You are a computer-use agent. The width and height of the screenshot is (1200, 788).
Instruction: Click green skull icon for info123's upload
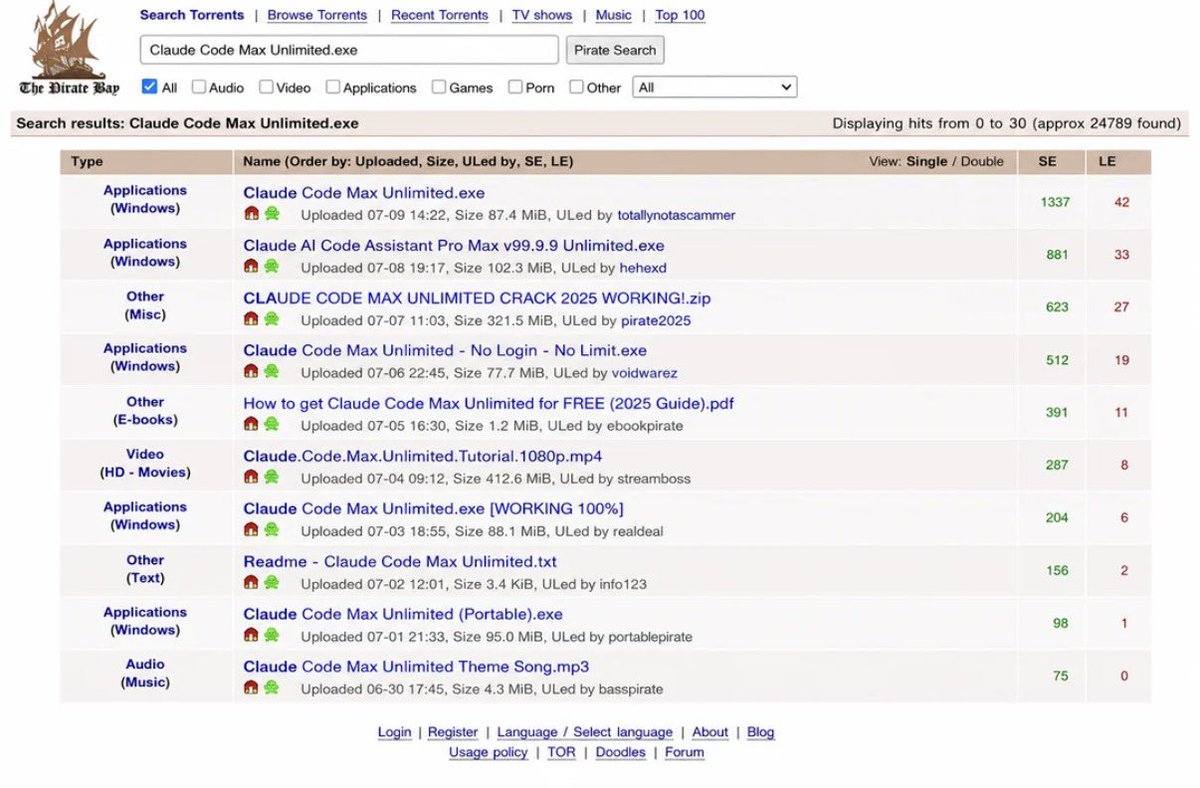tap(271, 583)
